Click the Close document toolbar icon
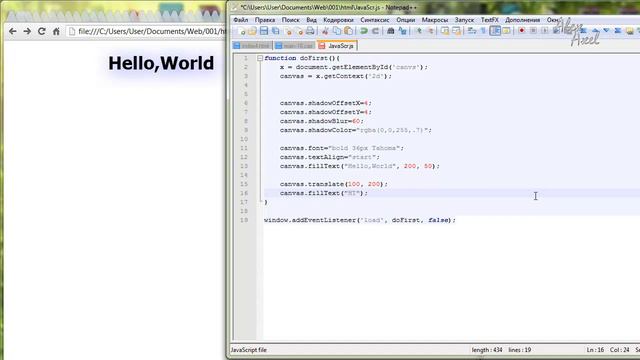 click(288, 31)
